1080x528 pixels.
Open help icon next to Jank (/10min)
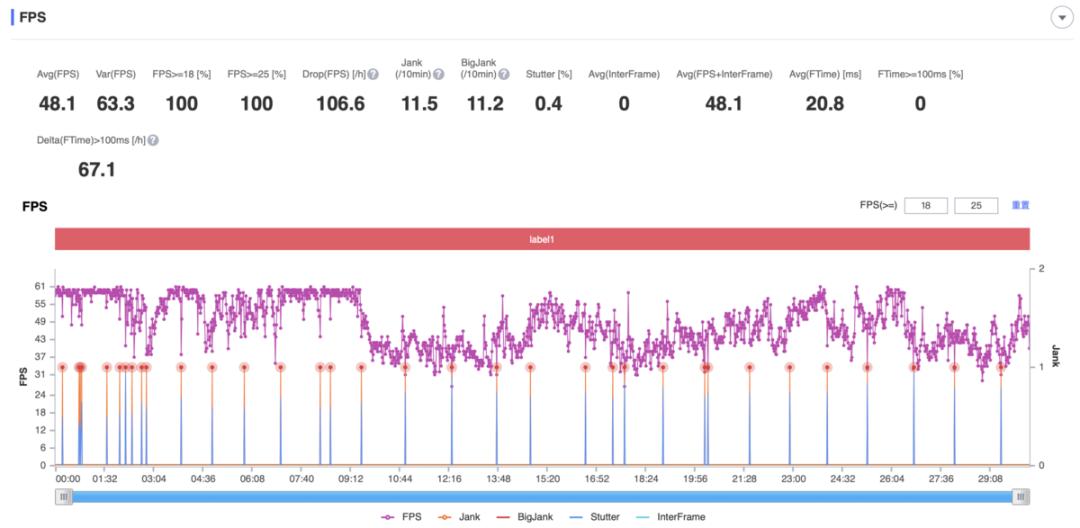439,74
